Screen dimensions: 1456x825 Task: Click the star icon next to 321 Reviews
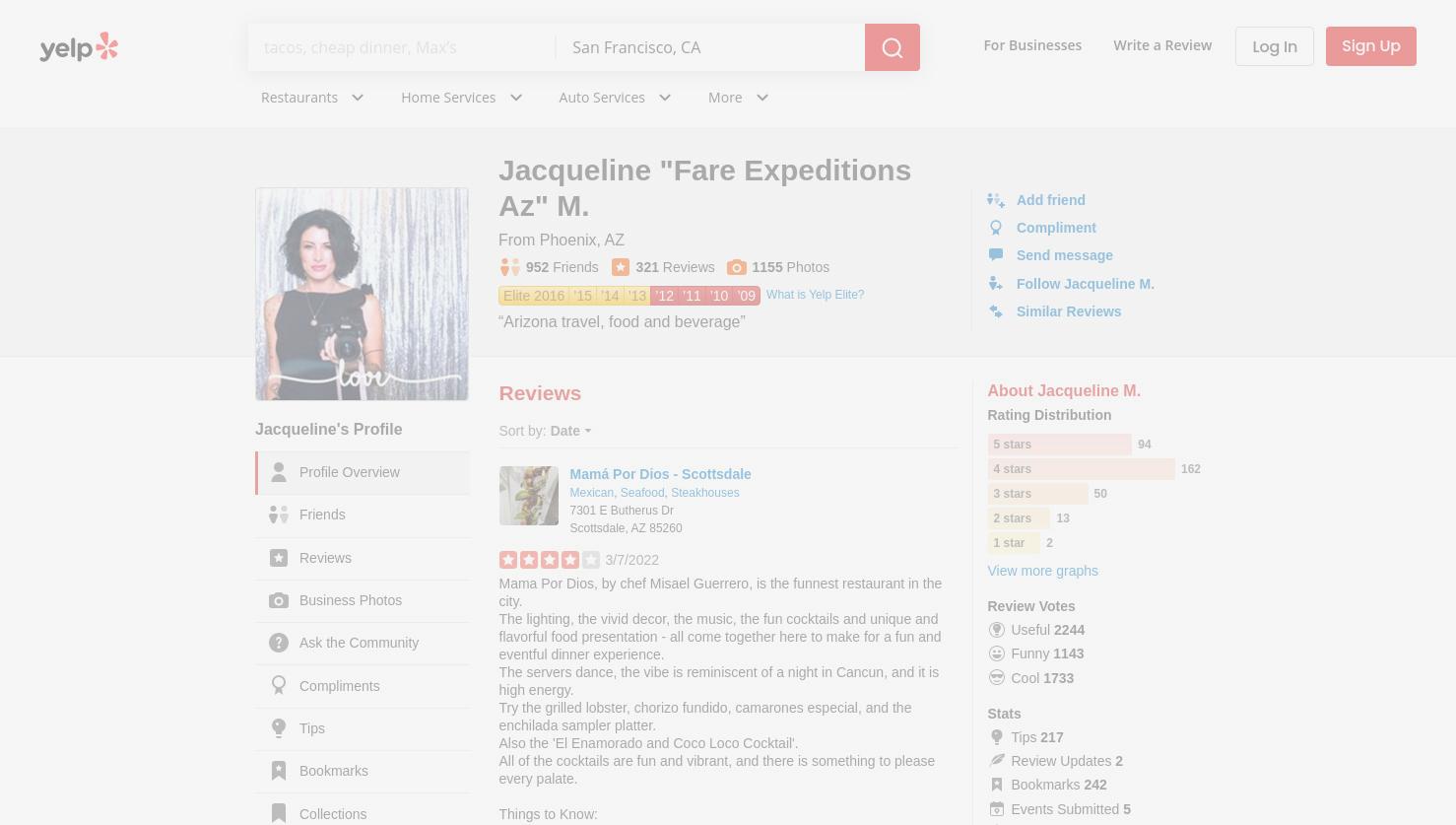point(621,267)
